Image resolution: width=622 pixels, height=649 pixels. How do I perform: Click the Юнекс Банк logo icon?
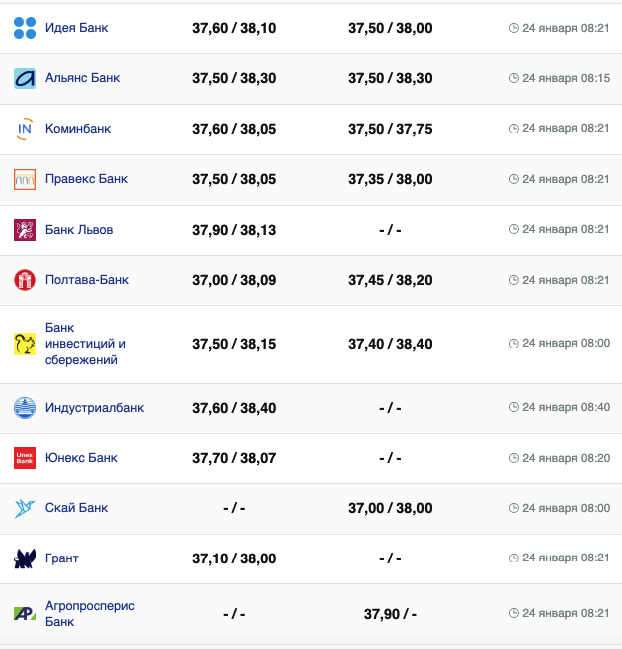[25, 458]
